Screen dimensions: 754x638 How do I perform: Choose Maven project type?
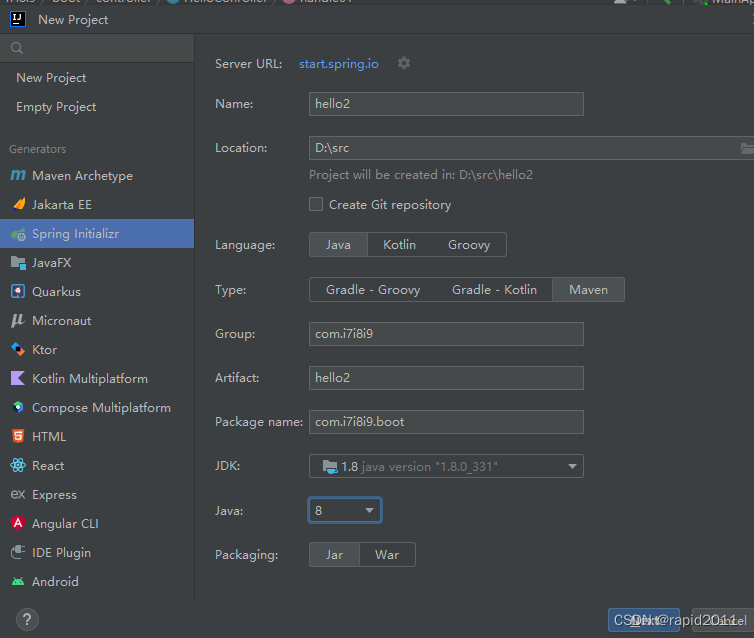click(x=589, y=290)
